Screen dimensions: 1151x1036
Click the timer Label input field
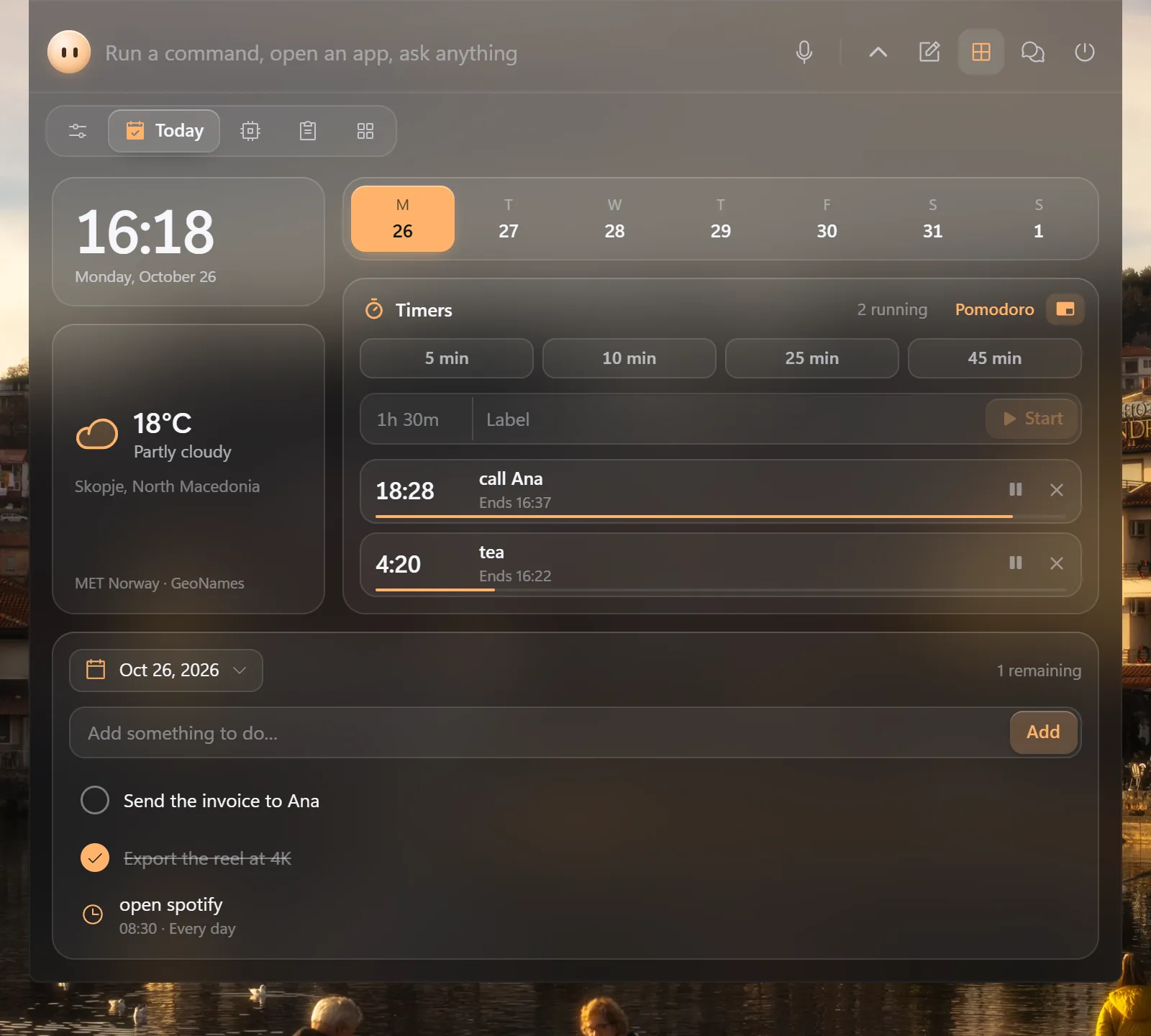pyautogui.click(x=728, y=419)
